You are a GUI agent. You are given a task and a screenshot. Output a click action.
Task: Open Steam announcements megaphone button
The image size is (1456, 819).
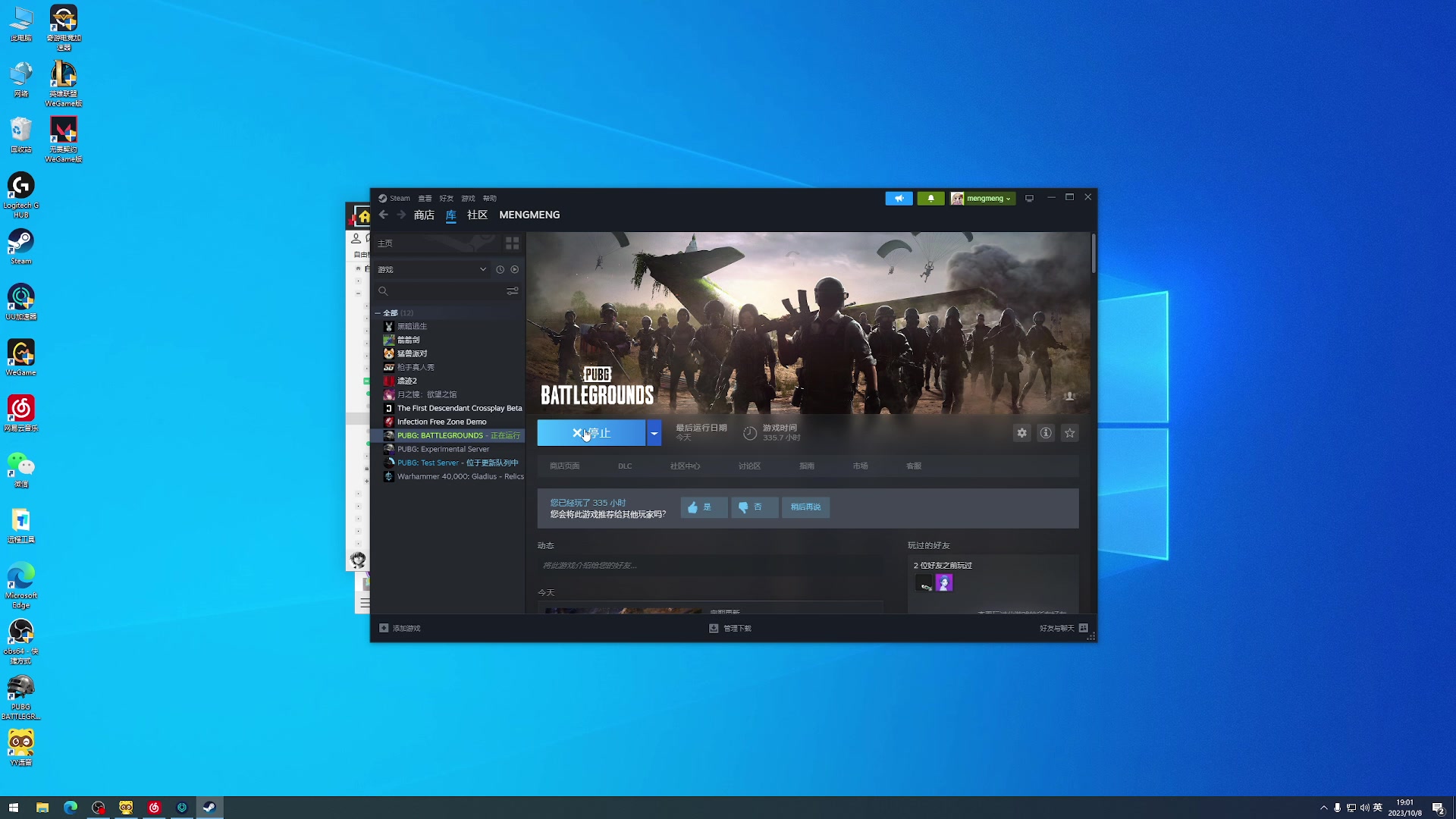pos(899,199)
